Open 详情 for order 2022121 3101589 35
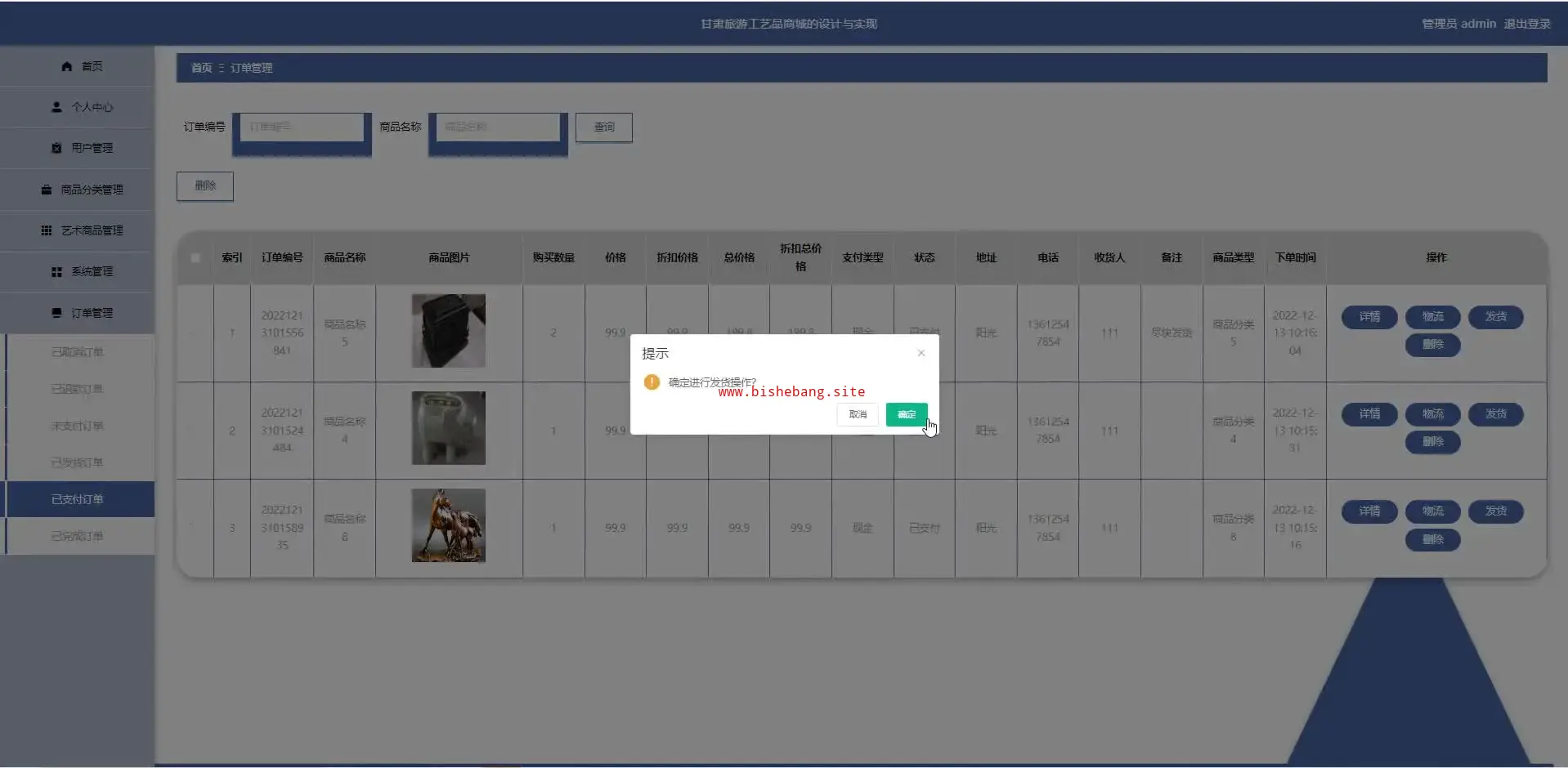 point(1369,511)
